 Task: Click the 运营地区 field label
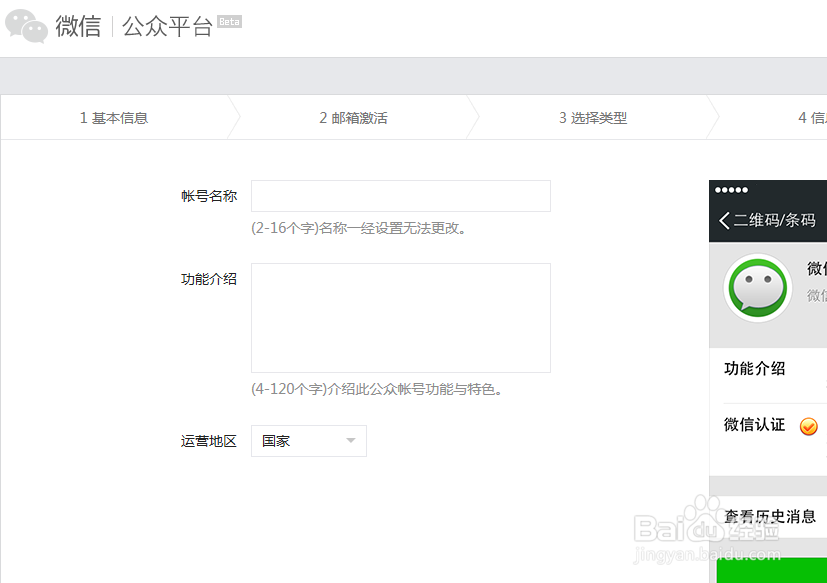coord(209,441)
